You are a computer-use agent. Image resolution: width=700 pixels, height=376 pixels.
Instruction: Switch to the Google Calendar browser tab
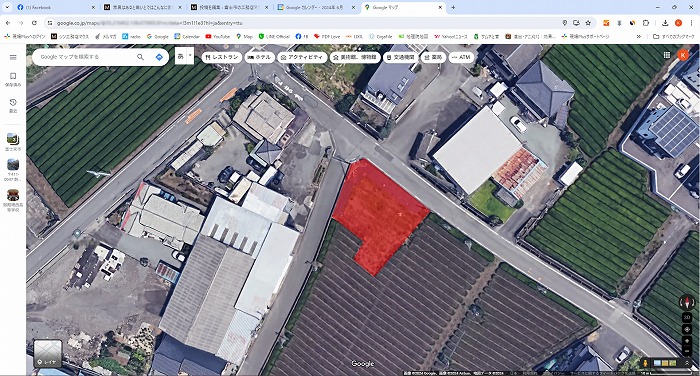click(x=316, y=8)
